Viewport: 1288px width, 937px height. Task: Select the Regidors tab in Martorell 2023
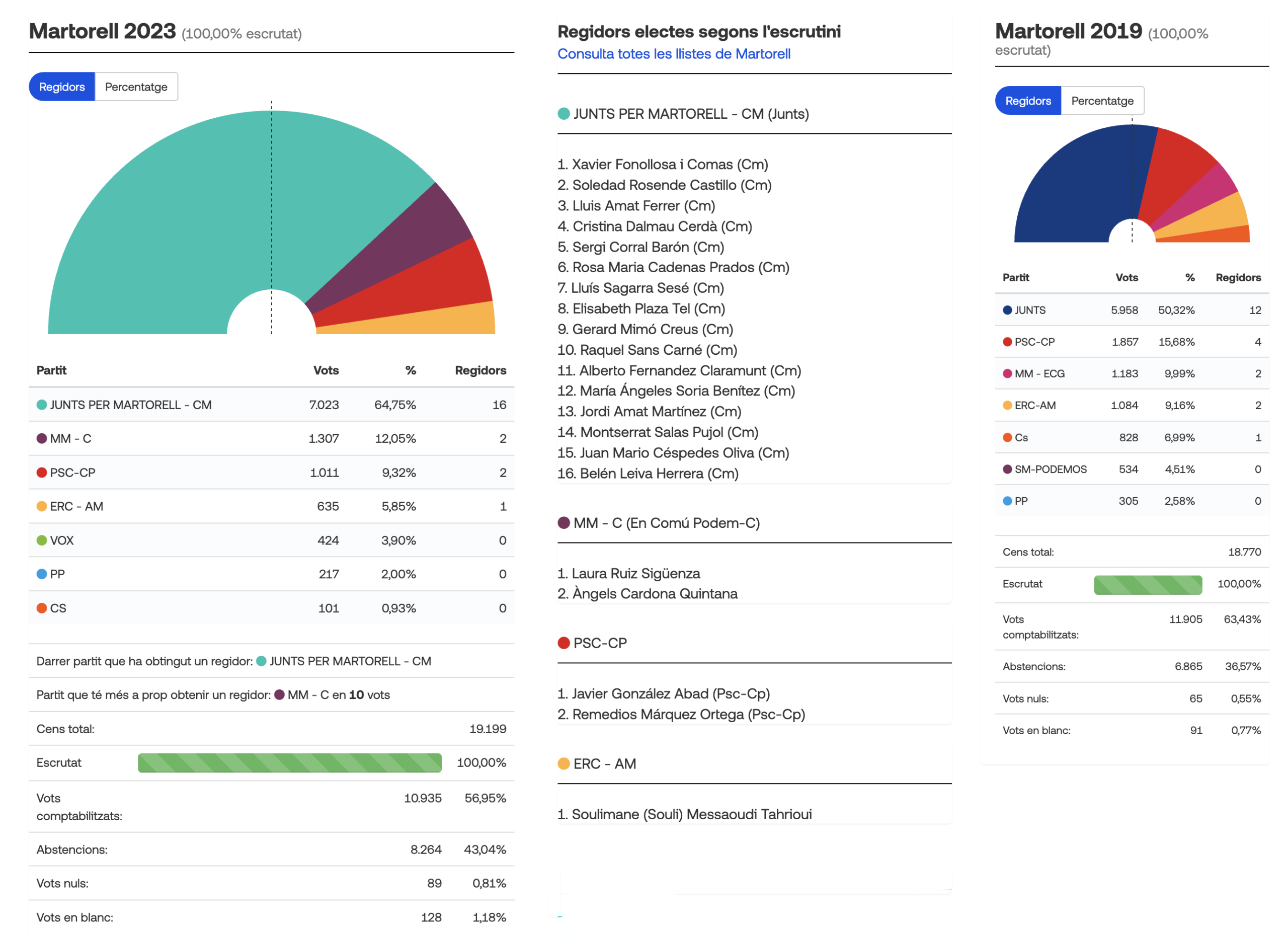pyautogui.click(x=61, y=87)
